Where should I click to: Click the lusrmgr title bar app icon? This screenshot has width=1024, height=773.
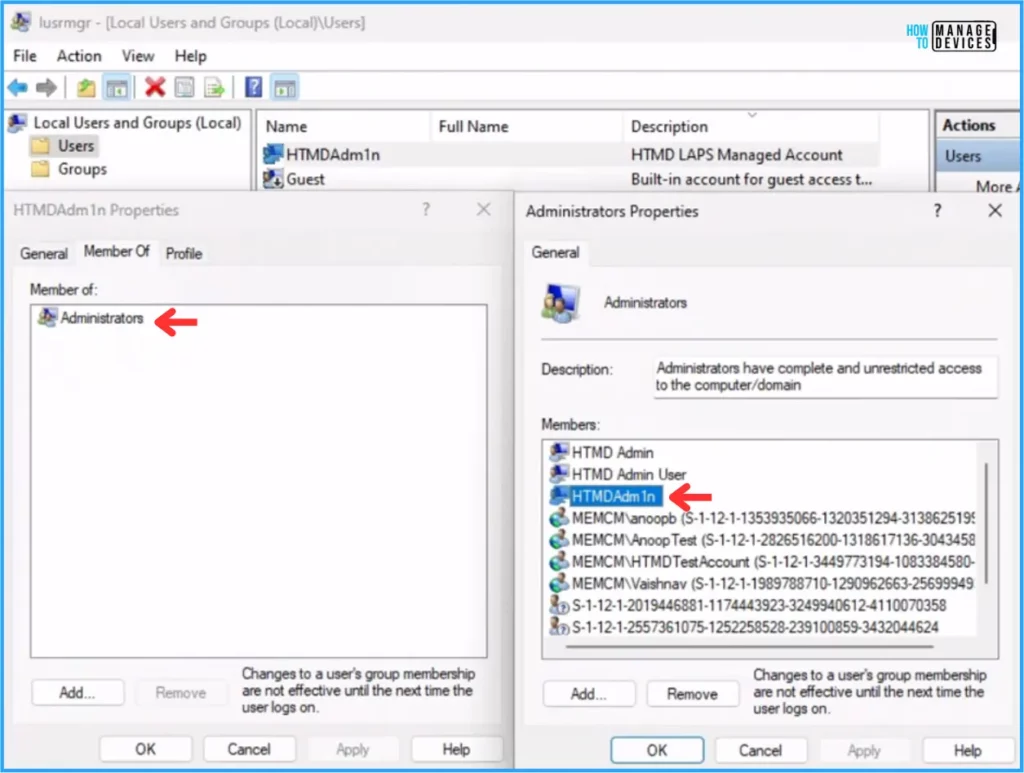[20, 22]
